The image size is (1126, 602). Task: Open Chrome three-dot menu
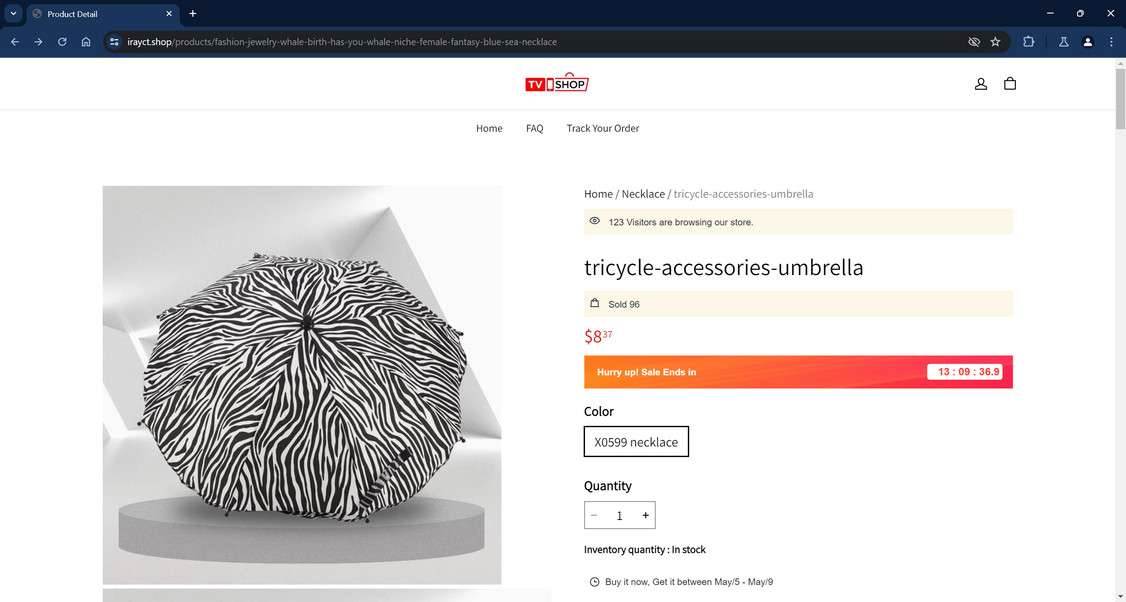click(1111, 42)
